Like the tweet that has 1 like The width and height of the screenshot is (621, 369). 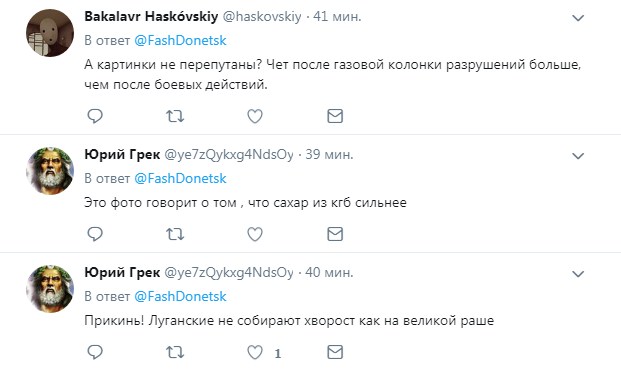255,352
